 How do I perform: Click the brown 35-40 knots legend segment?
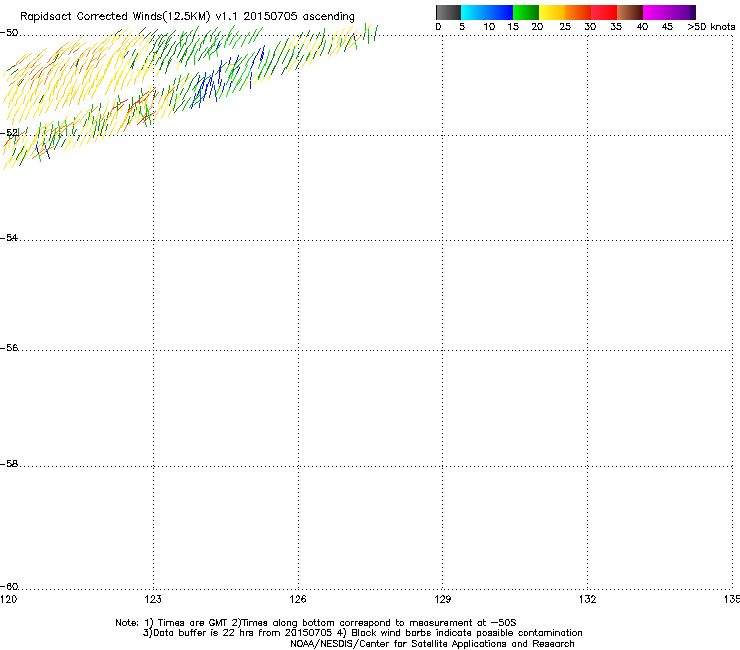click(630, 12)
